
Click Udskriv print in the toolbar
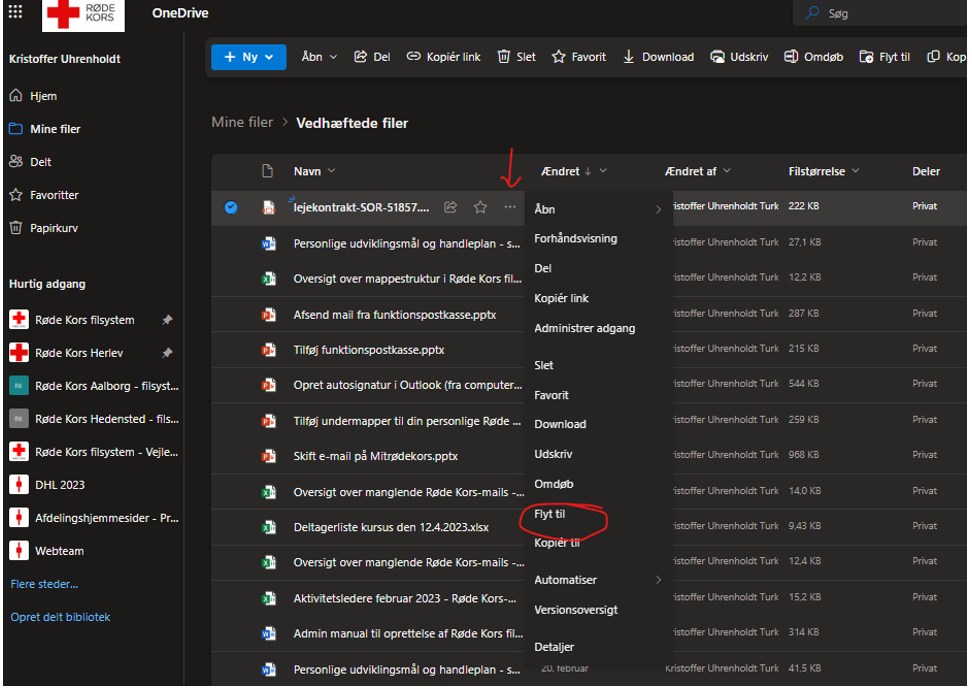coord(739,57)
